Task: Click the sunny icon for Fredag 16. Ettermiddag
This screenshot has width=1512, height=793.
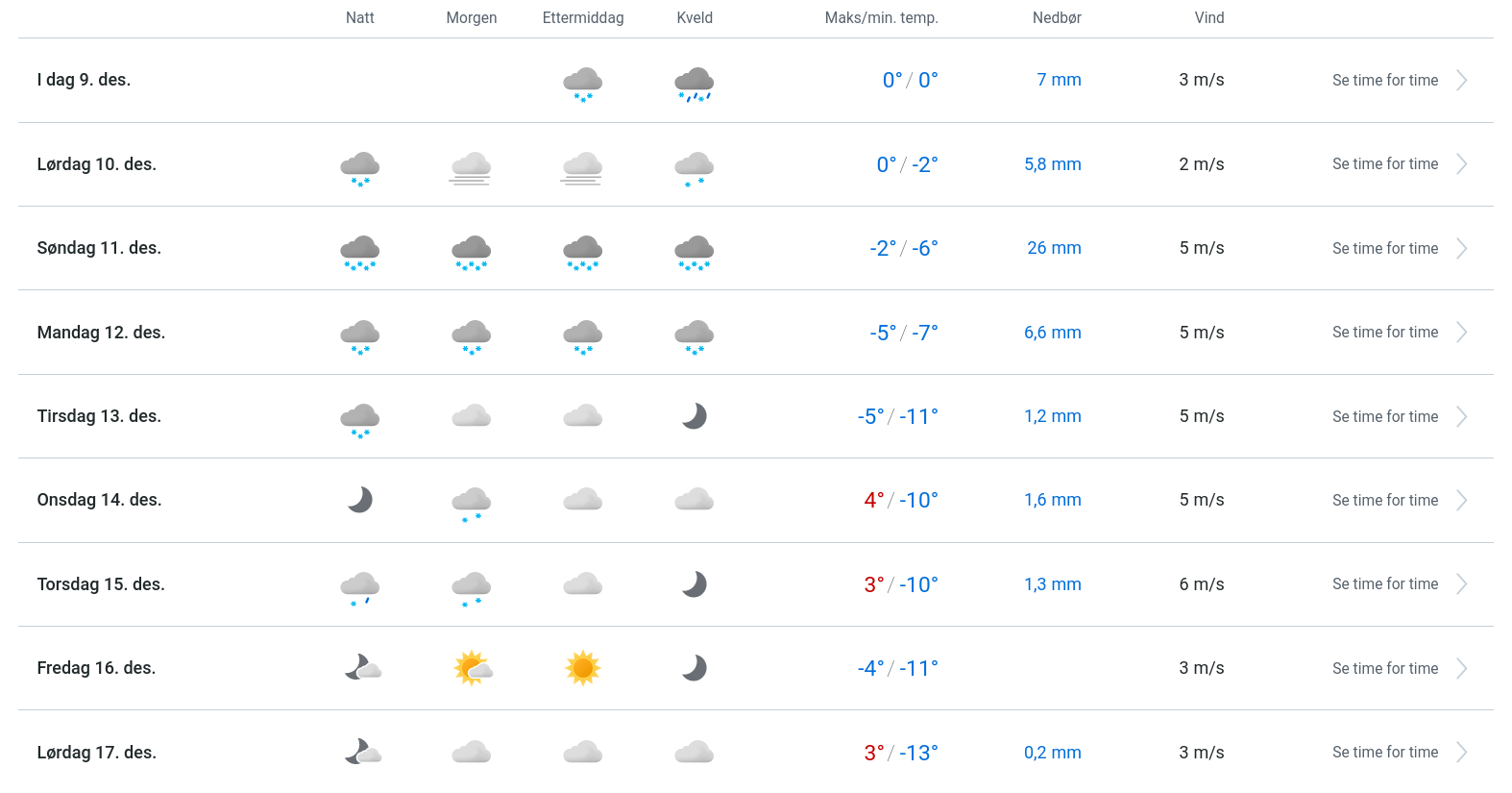Action: [583, 668]
